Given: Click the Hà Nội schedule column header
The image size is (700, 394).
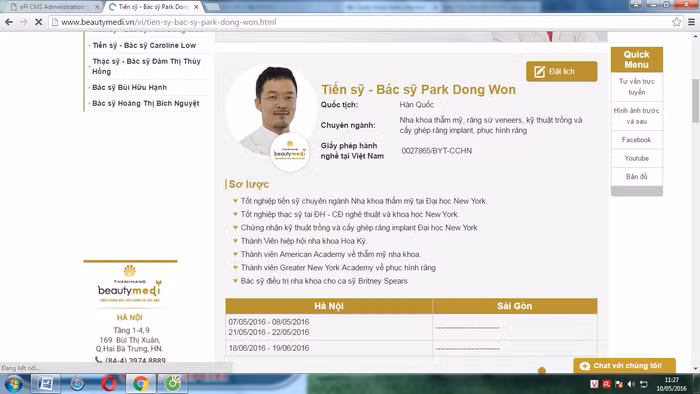Looking at the screenshot, I should [329, 306].
